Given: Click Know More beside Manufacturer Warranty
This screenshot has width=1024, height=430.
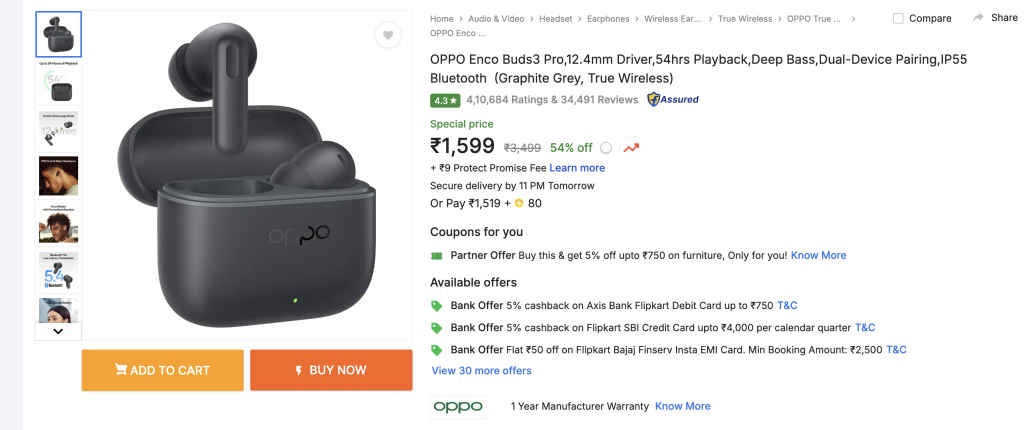Looking at the screenshot, I should [x=683, y=406].
